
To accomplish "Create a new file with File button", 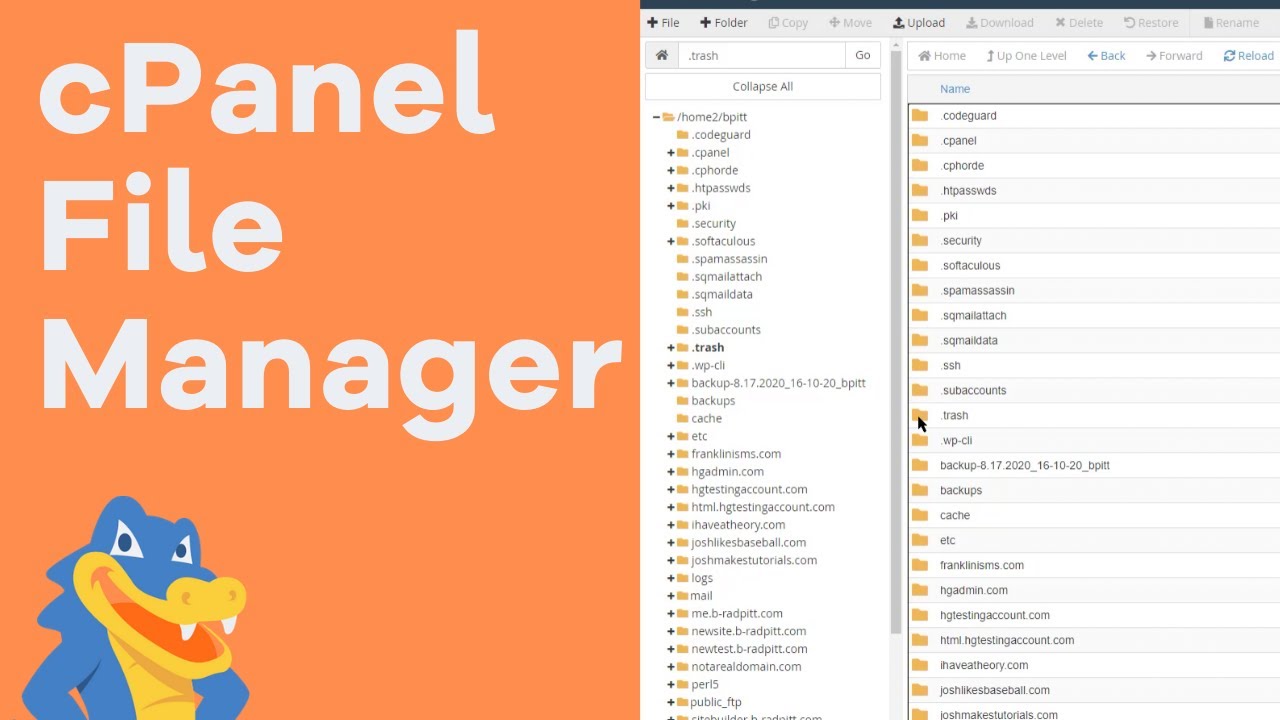I will (663, 23).
